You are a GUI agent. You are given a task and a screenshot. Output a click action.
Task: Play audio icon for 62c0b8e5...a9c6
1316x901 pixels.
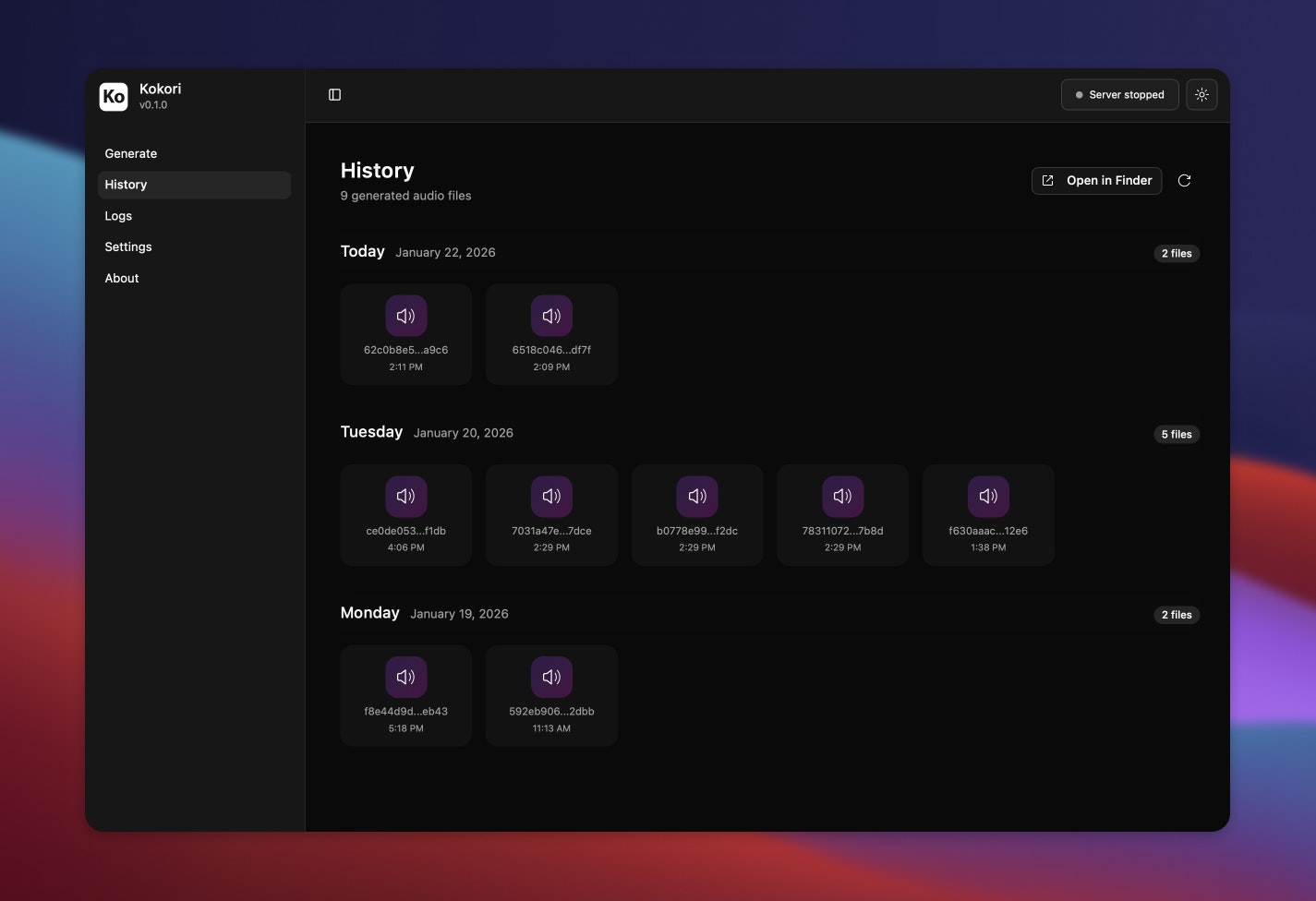[406, 316]
